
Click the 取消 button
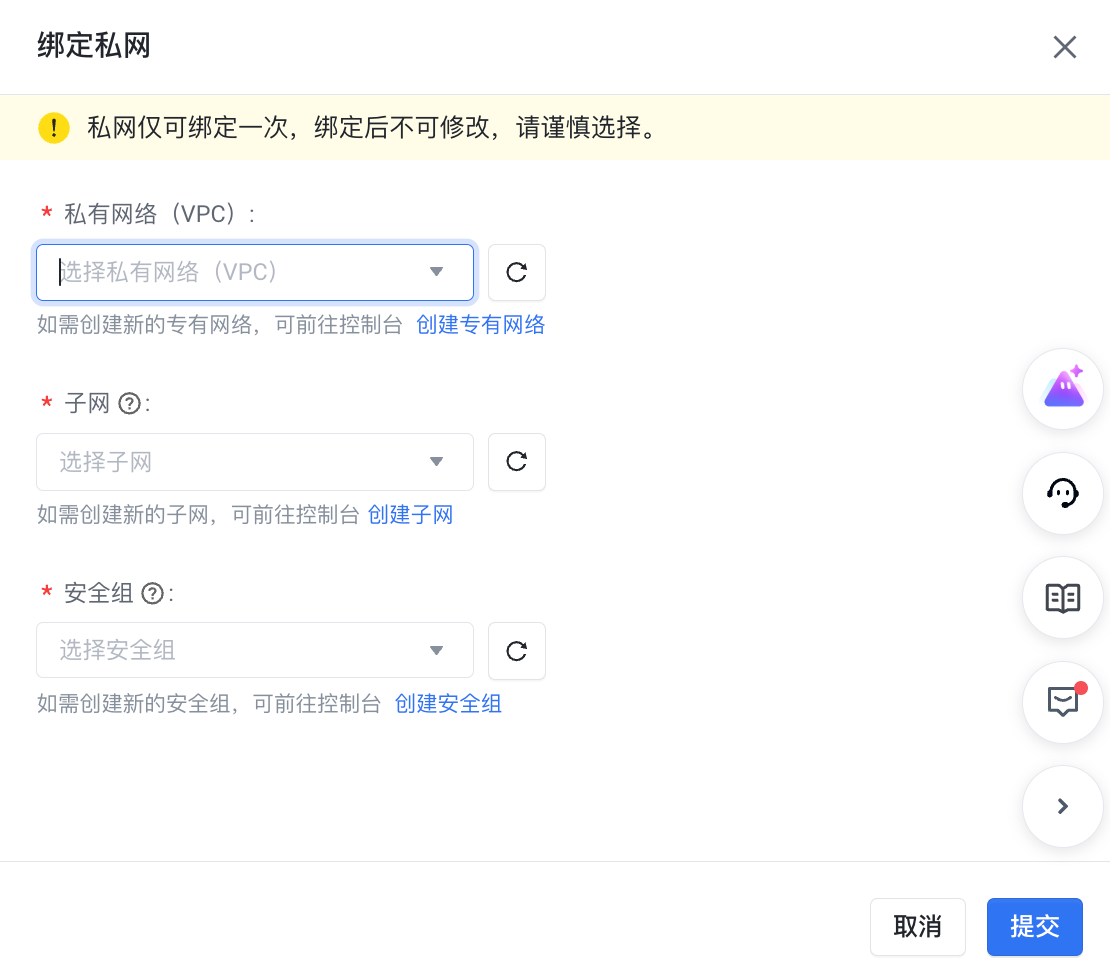pos(917,926)
